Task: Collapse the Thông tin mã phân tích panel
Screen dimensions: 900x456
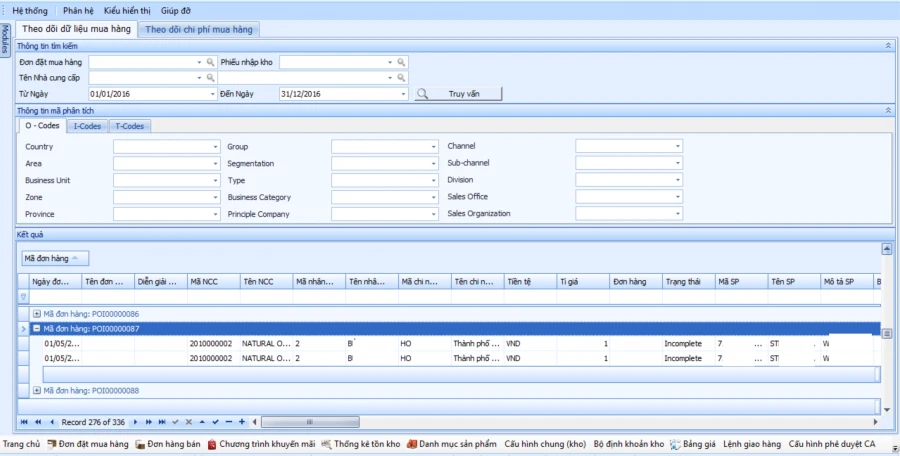Action: point(888,110)
